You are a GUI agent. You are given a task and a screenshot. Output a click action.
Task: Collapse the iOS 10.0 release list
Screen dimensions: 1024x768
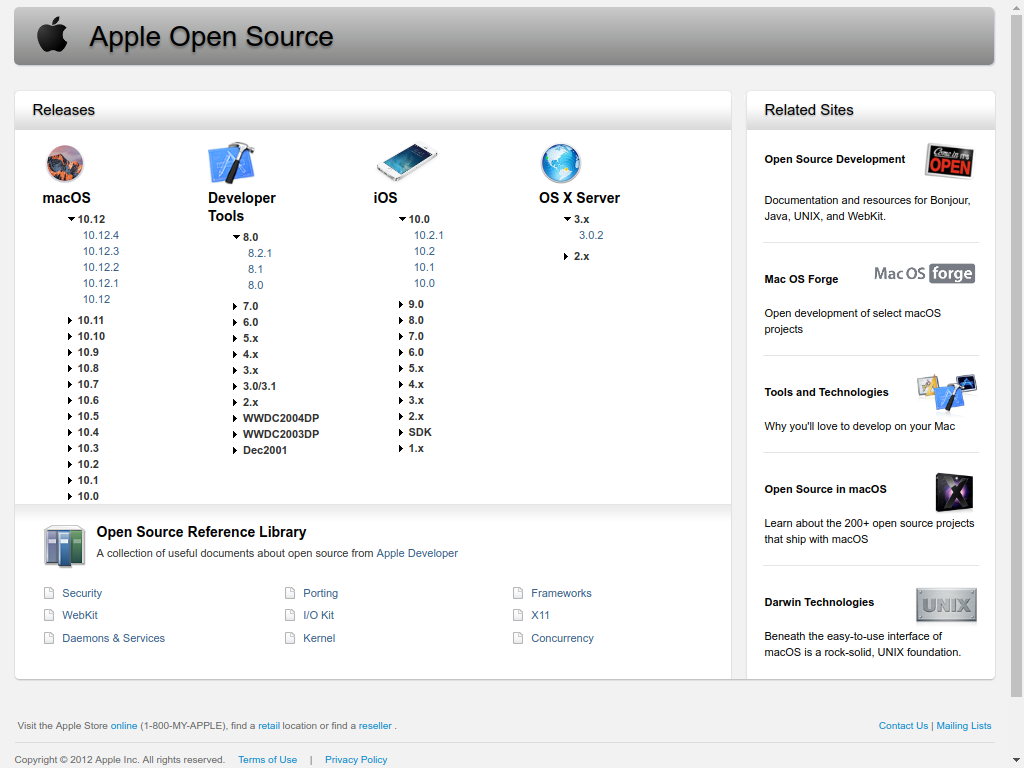402,219
